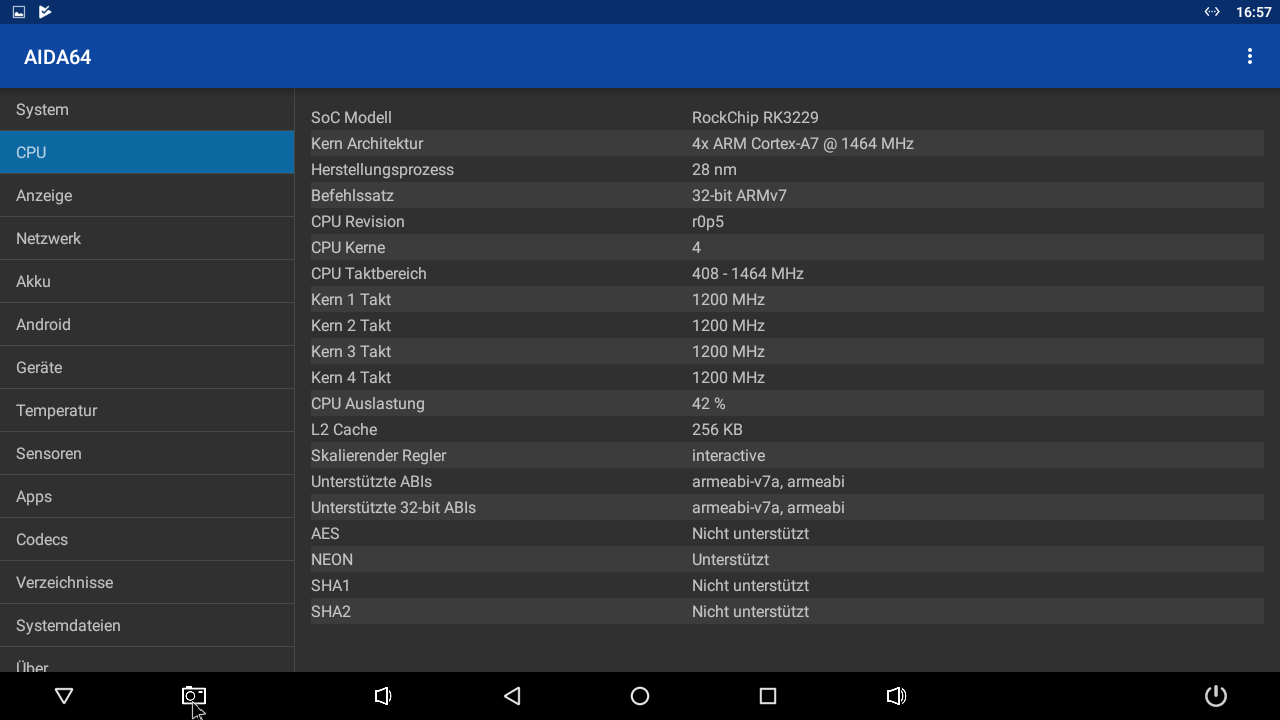Select the AES row label
The height and width of the screenshot is (720, 1280).
coord(325,534)
